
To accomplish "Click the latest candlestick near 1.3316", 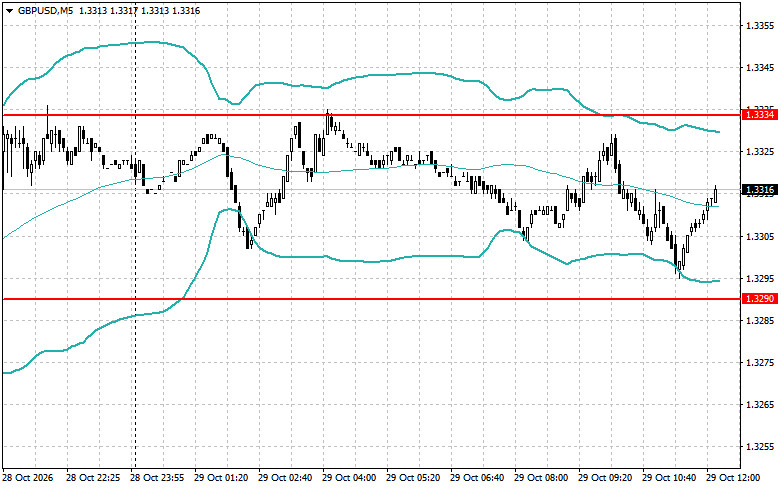I will click(716, 194).
